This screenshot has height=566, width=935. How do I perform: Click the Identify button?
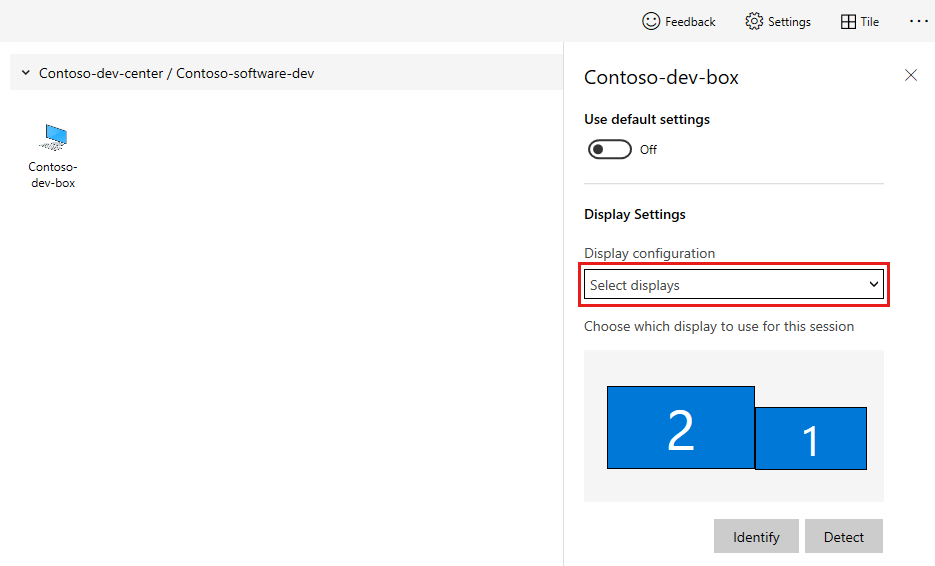[x=756, y=536]
